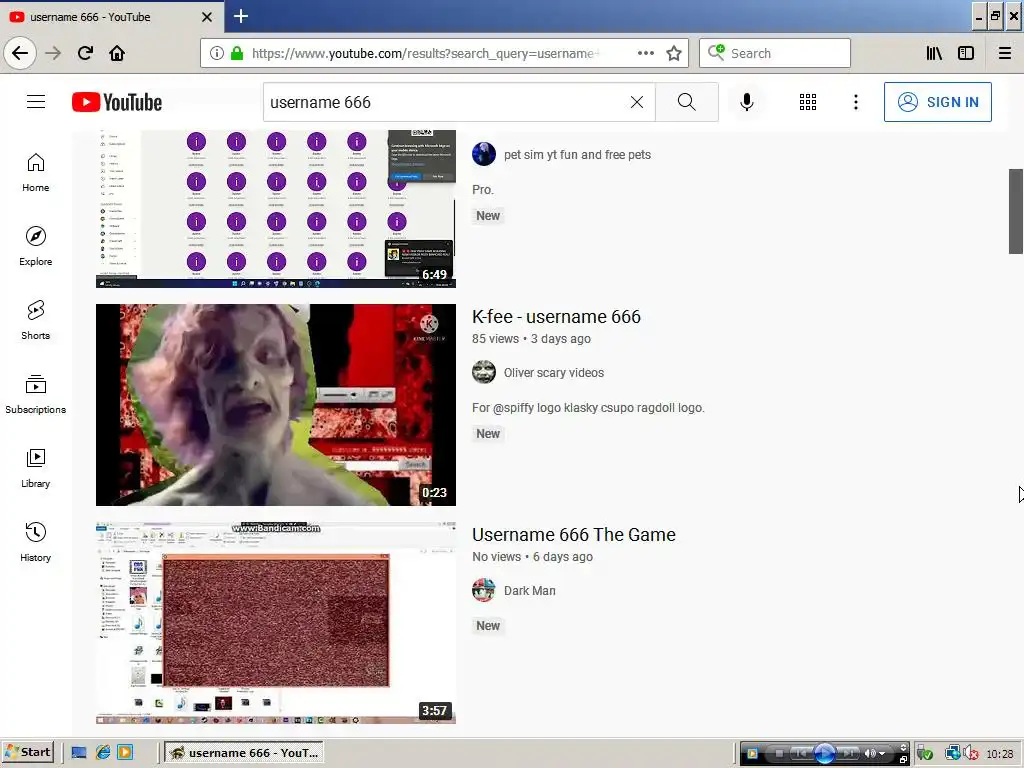Open Subscriptions in sidebar
The width and height of the screenshot is (1024, 768).
35,394
